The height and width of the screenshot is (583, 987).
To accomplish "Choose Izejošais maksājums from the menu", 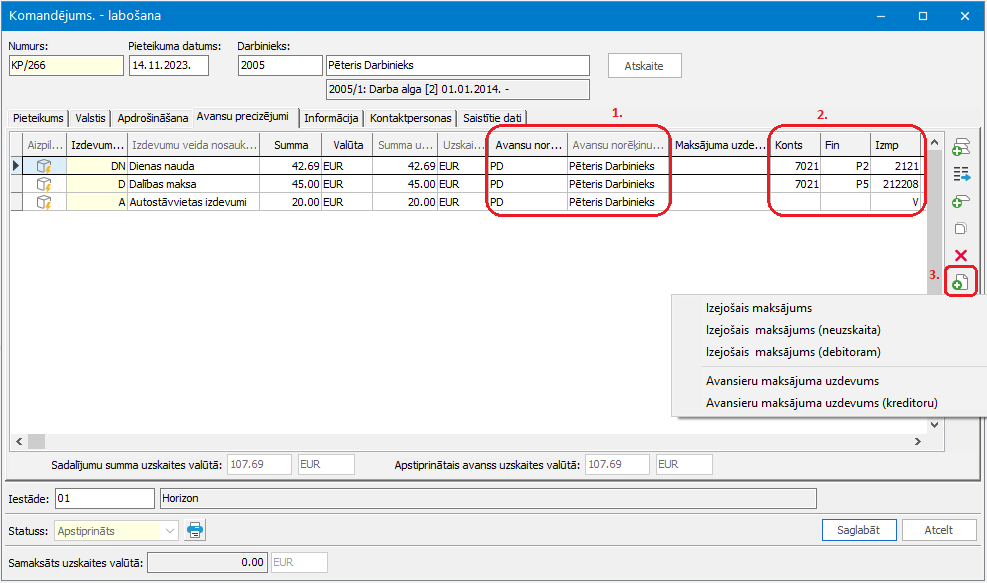I will [x=759, y=308].
